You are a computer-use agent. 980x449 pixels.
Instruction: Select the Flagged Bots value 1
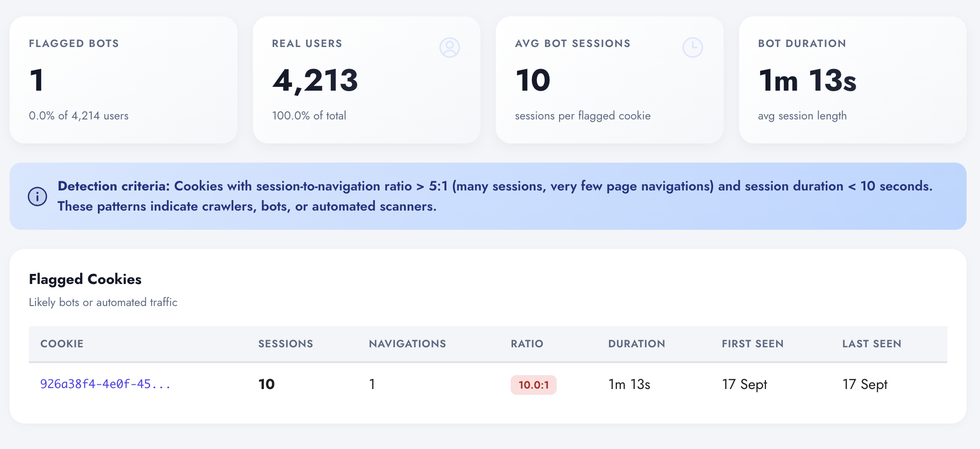pyautogui.click(x=37, y=81)
